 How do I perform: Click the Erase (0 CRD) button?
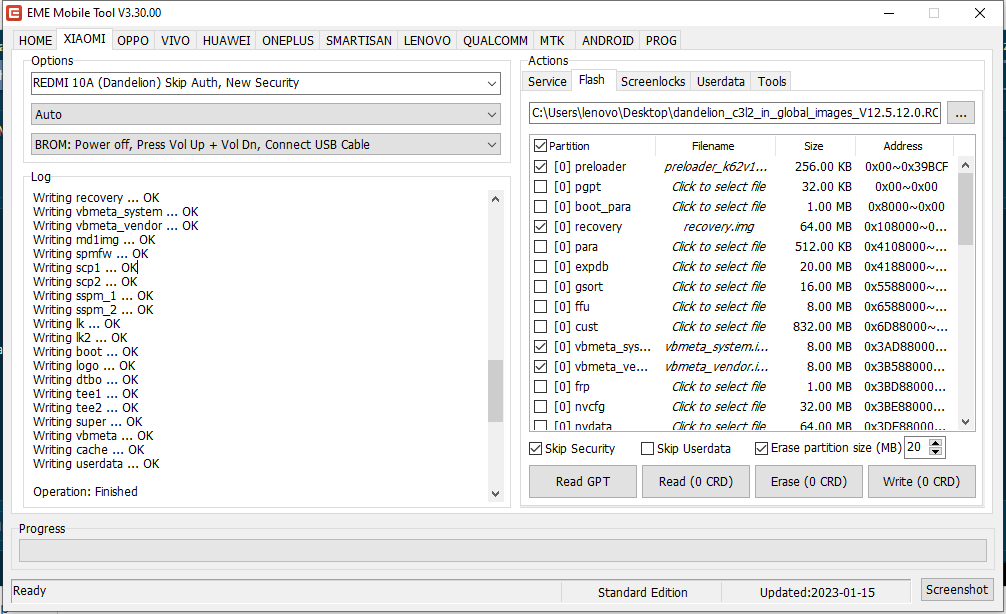808,482
